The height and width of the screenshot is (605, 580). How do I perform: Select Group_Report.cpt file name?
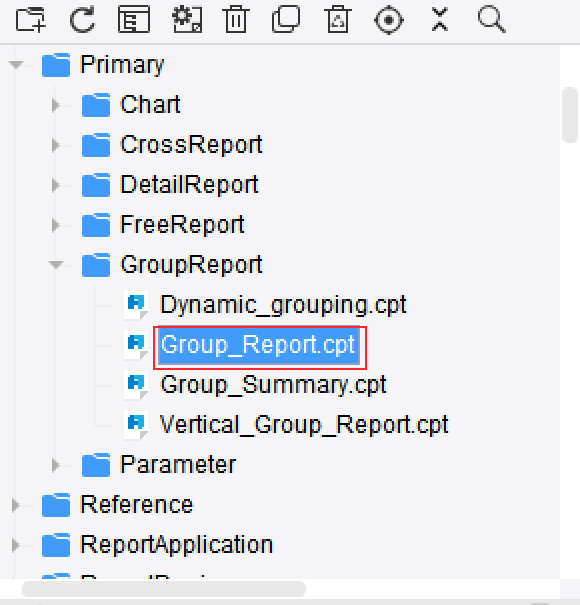tap(258, 345)
